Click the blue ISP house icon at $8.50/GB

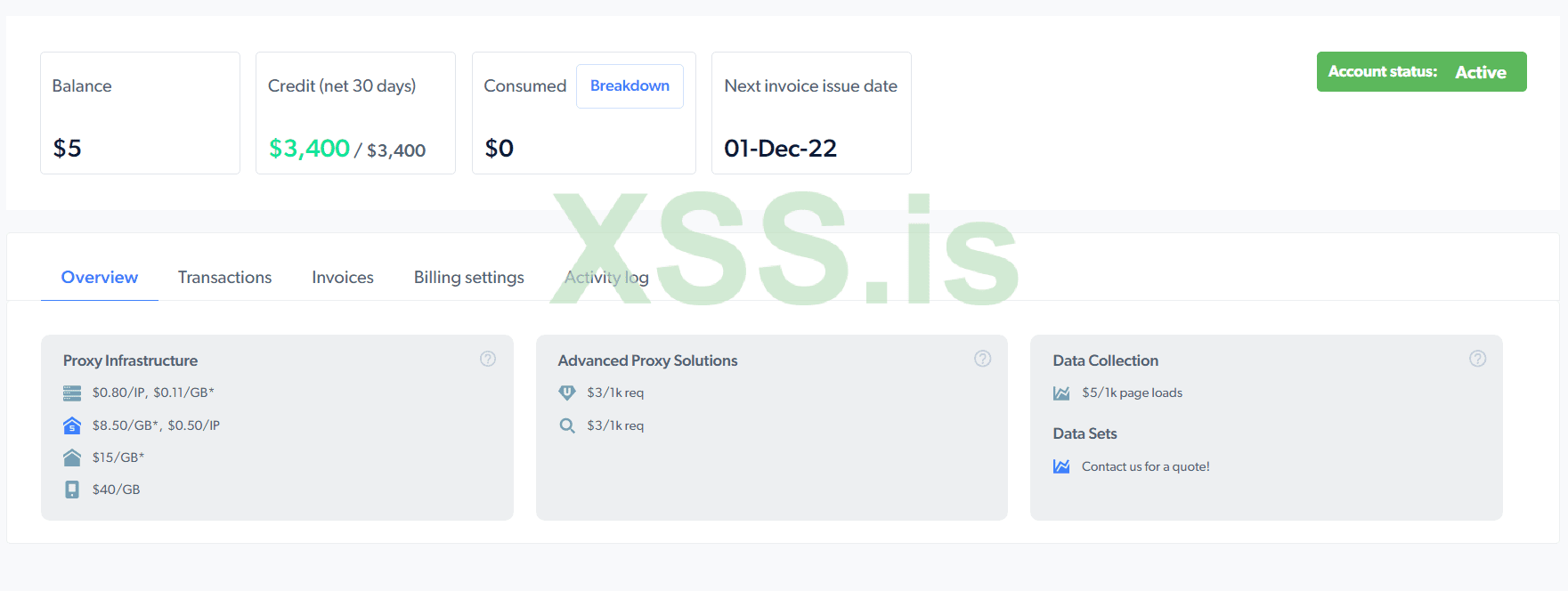click(72, 425)
